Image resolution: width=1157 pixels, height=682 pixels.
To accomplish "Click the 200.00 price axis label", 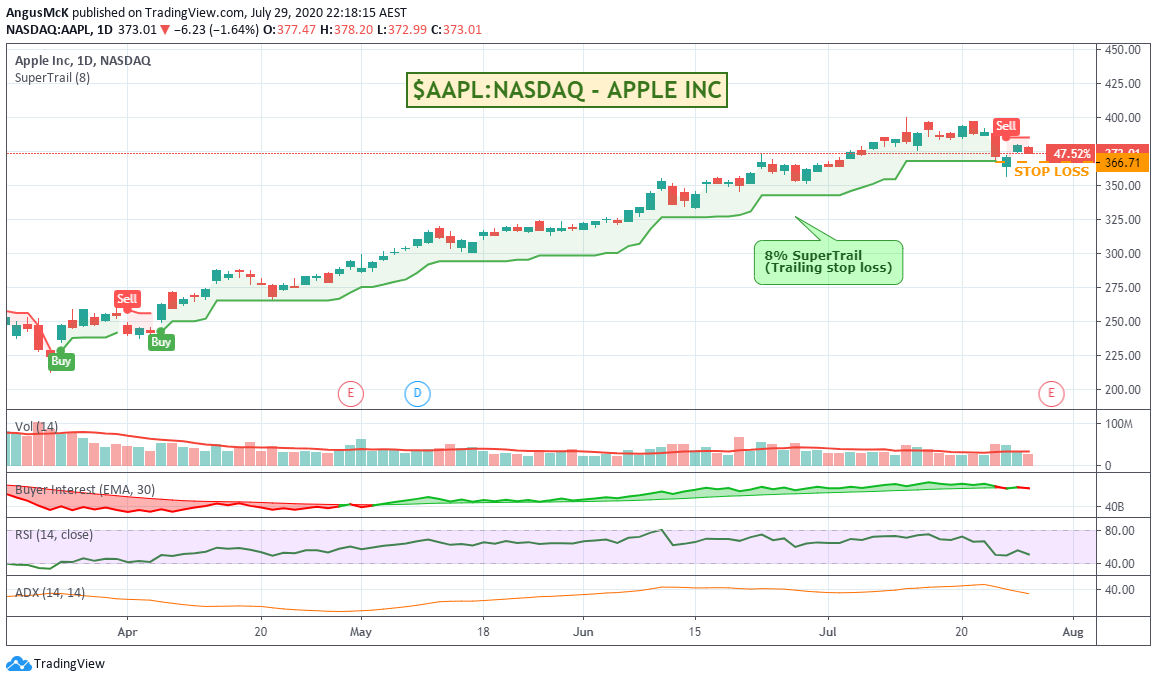I will pyautogui.click(x=1122, y=390).
